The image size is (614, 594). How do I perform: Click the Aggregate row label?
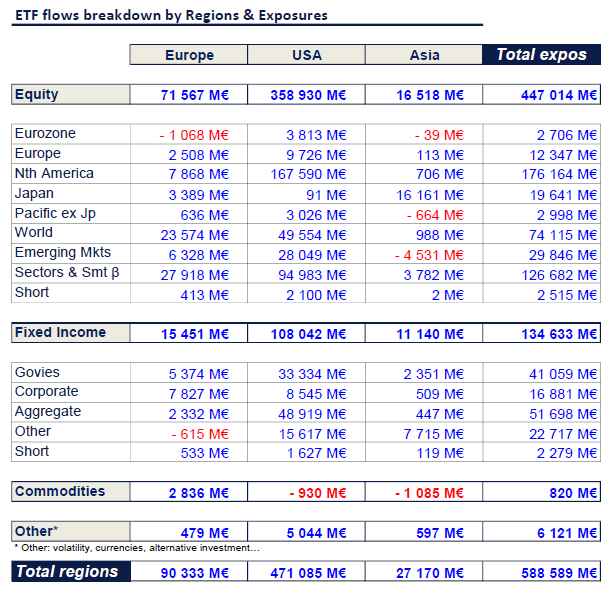tap(48, 412)
